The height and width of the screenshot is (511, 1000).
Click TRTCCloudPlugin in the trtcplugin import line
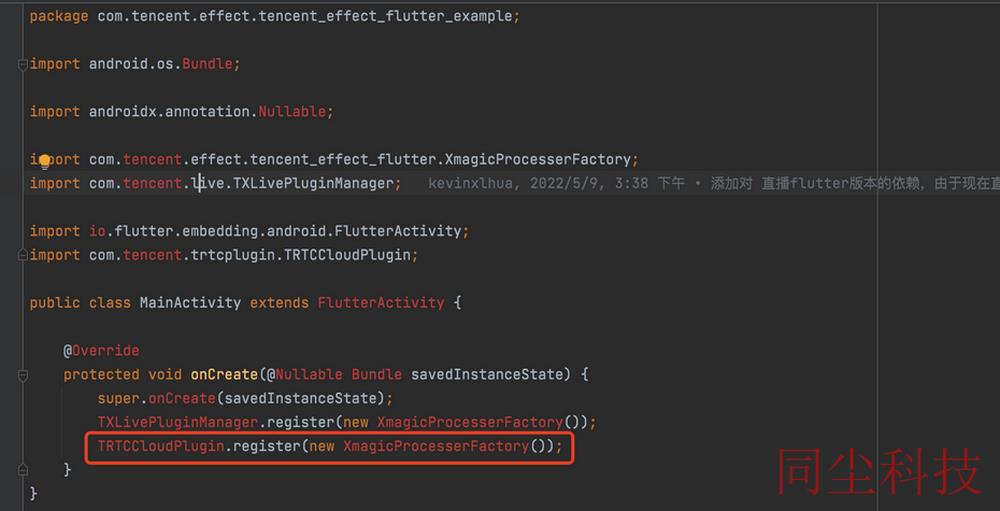347,255
